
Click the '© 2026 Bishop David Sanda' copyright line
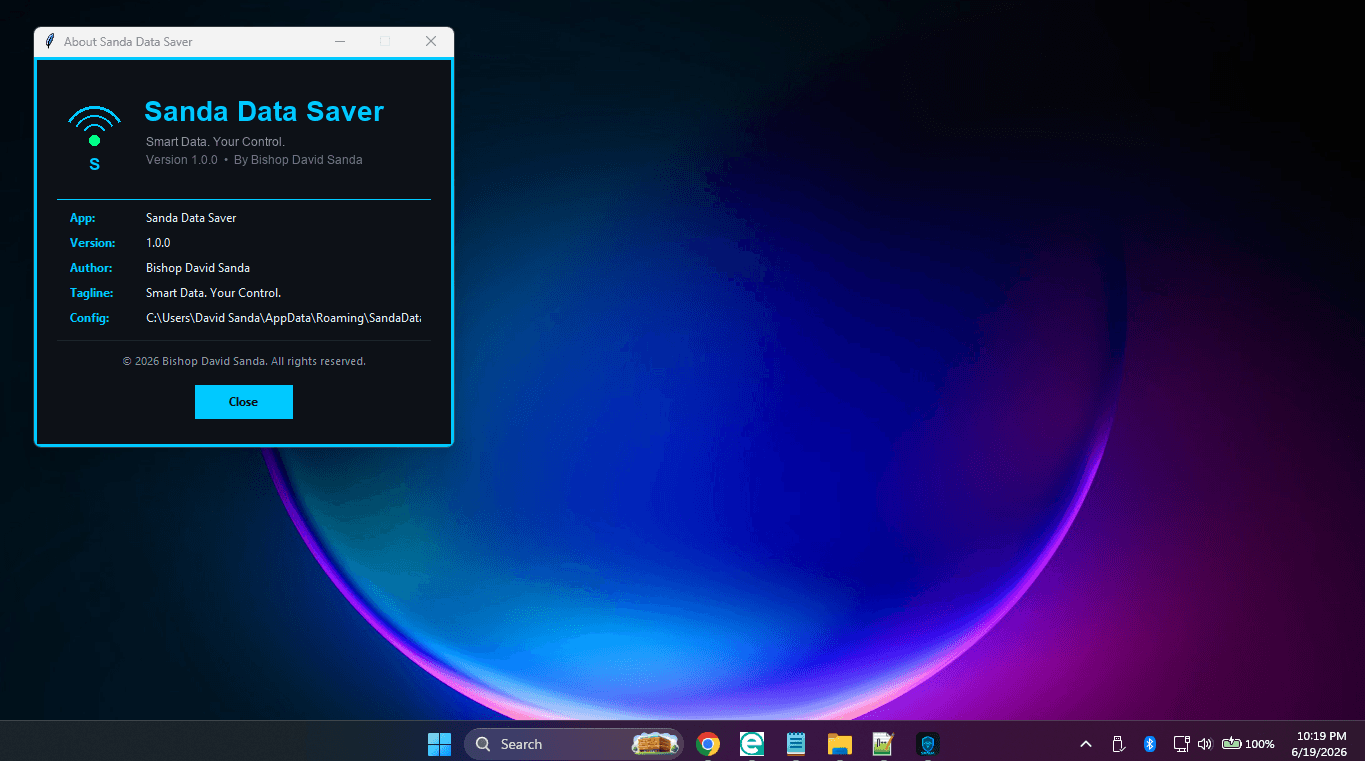244,361
